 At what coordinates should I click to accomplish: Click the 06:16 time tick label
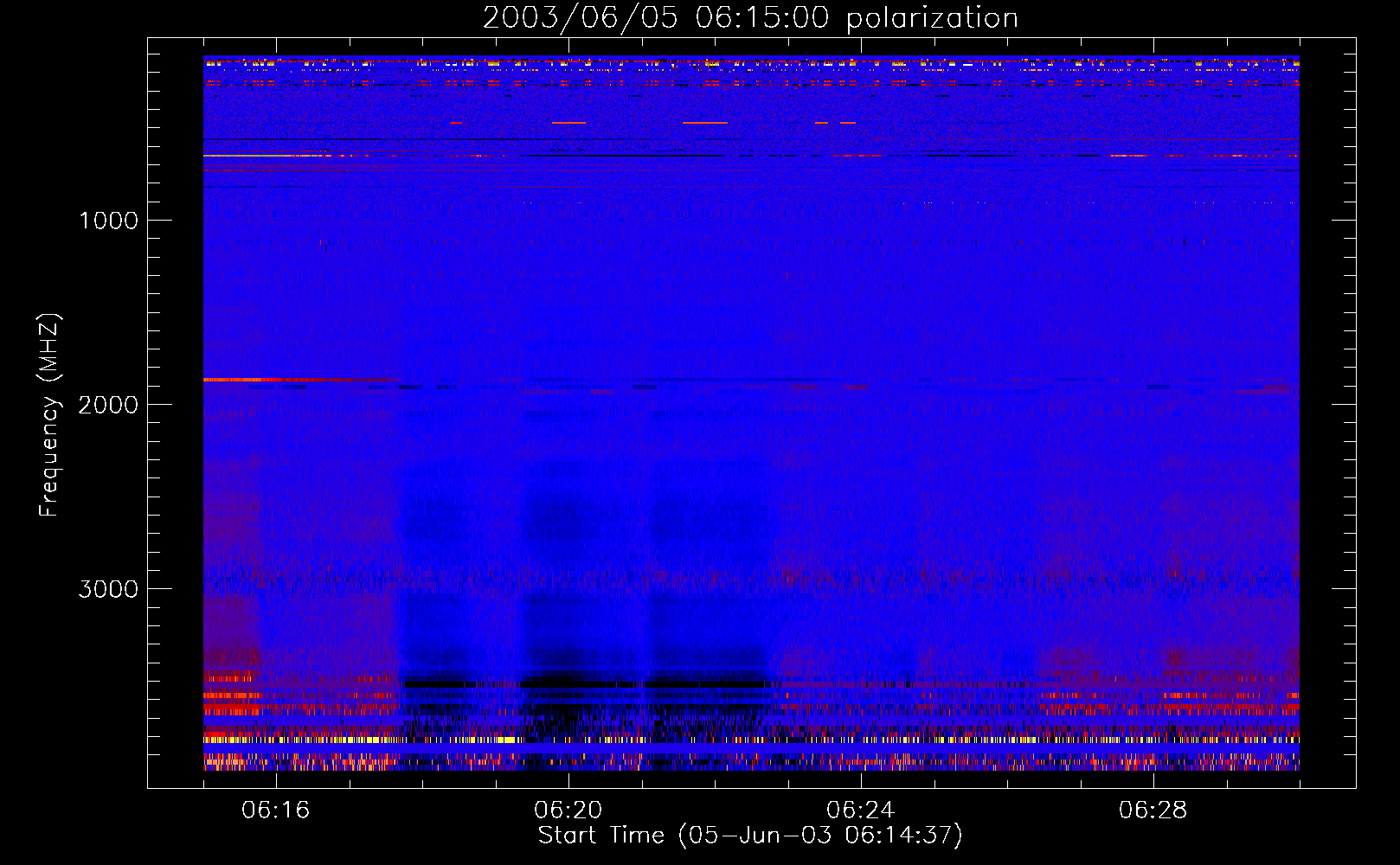pos(275,811)
